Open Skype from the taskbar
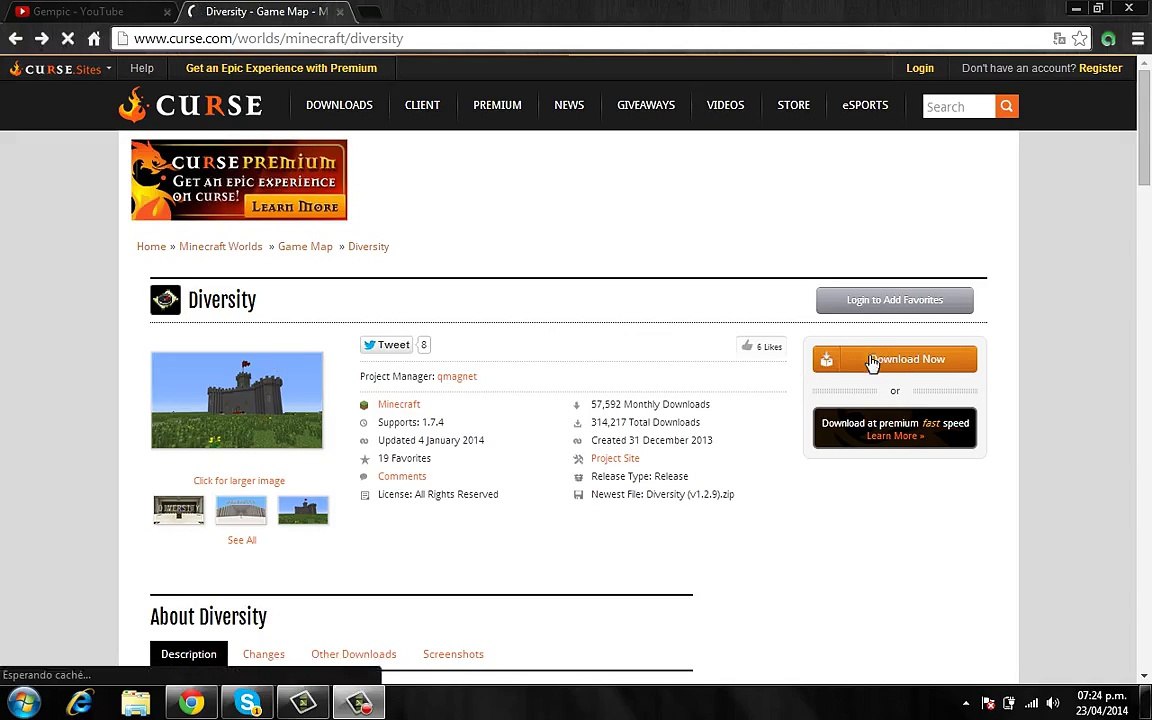Image resolution: width=1152 pixels, height=720 pixels. click(248, 703)
